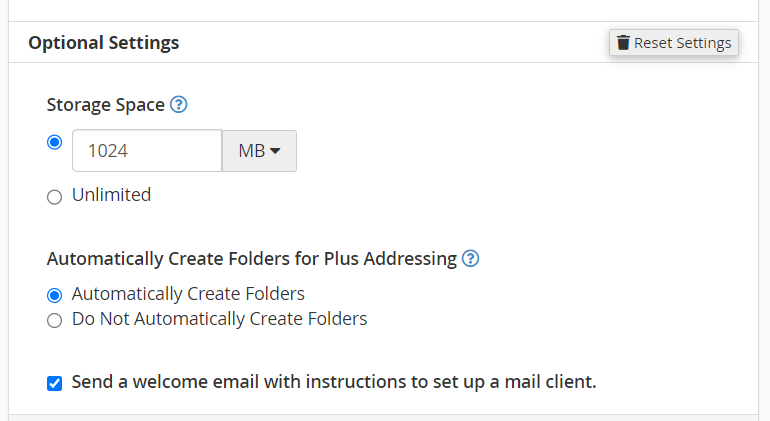Click the "Unlimited" label text
Screen dimensions: 770x421
[111, 195]
